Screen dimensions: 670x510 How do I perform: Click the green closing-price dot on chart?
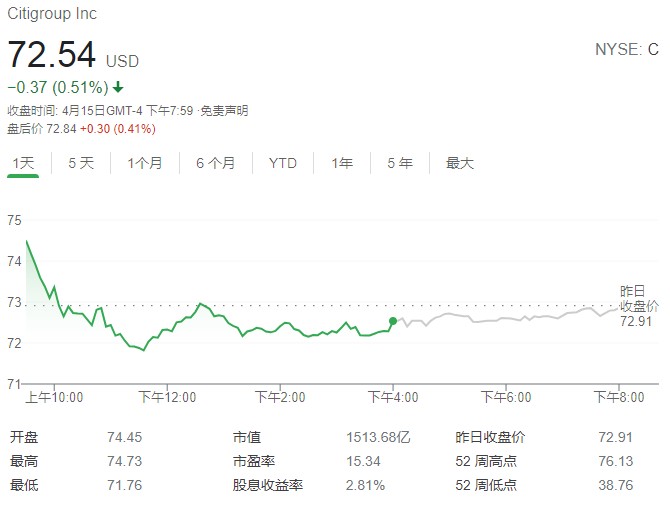tap(393, 321)
